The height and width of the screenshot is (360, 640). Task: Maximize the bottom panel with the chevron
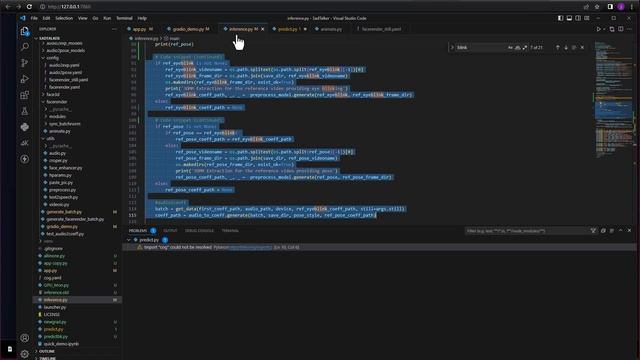pyautogui.click(x=621, y=231)
